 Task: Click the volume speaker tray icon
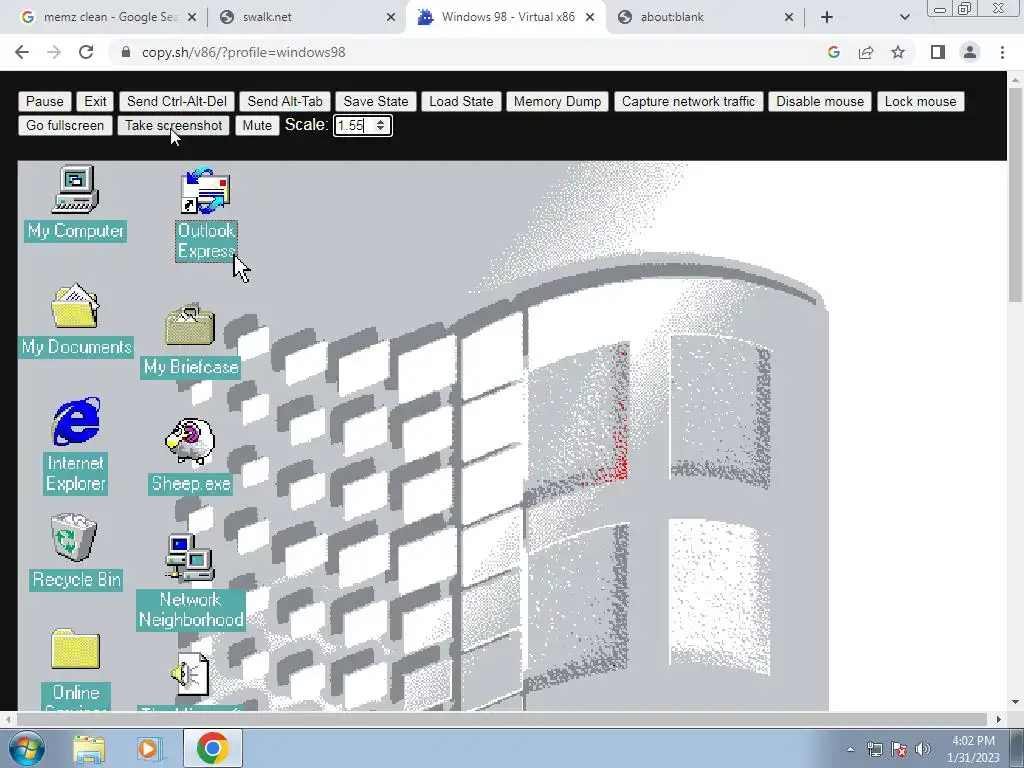[922, 749]
